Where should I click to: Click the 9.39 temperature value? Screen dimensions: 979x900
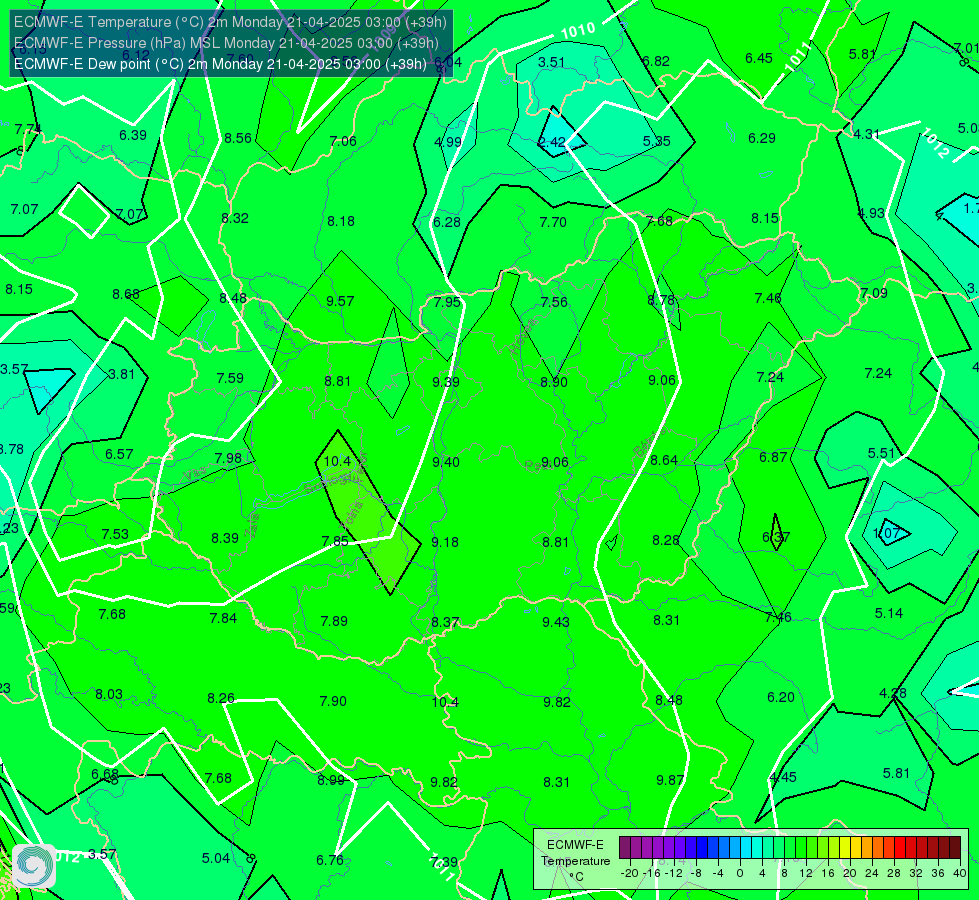point(446,382)
